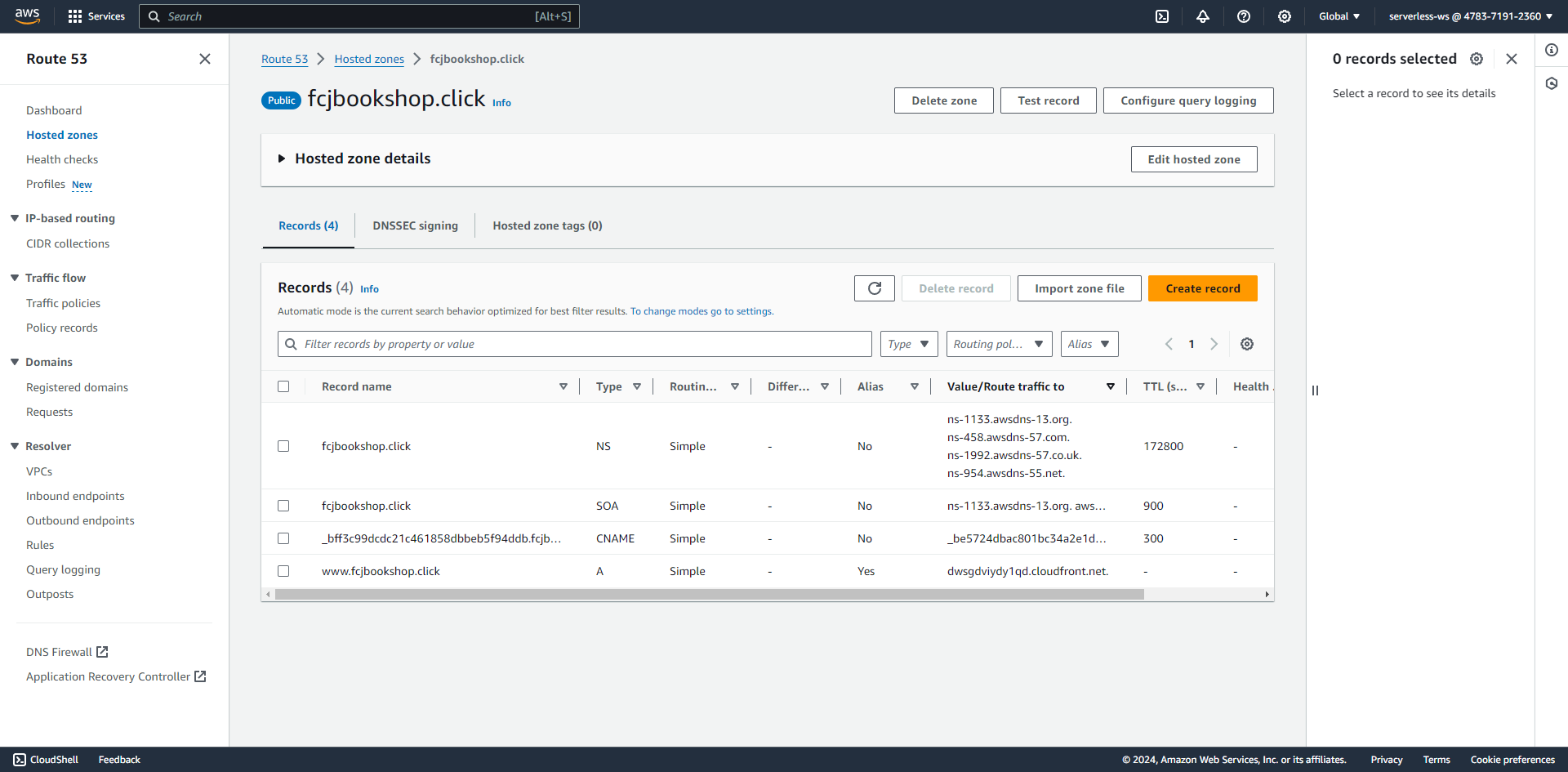
Task: Click scrollbar right arrow of records table
Action: (x=1267, y=595)
